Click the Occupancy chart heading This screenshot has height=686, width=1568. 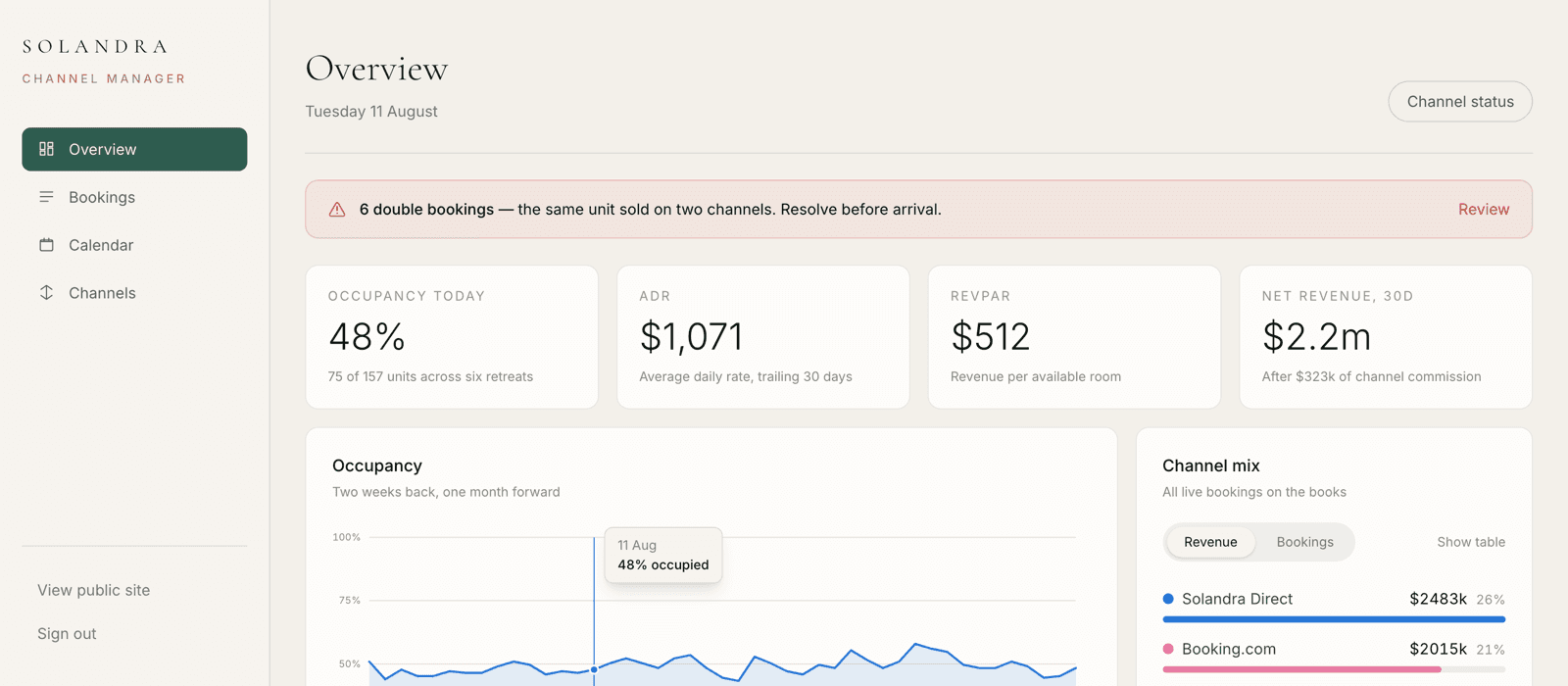click(377, 465)
